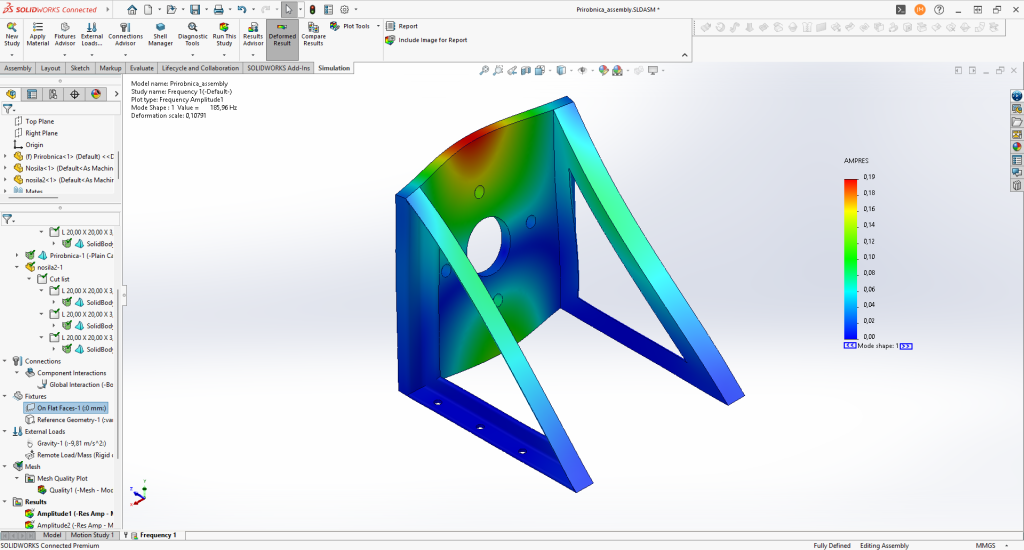Click the MMGS unit system in status bar
Screen dimensions: 1024x550
click(985, 545)
